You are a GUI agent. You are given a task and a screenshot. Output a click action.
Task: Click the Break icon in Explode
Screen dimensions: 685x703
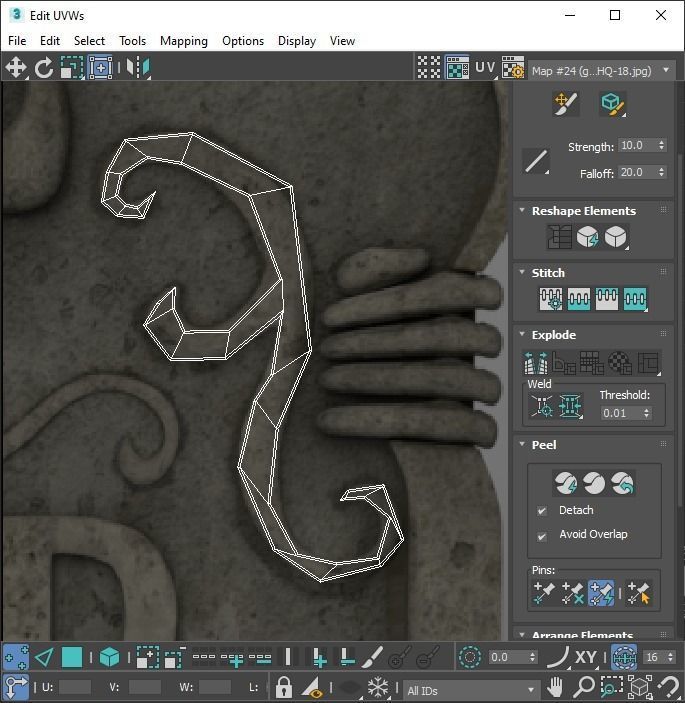(536, 363)
